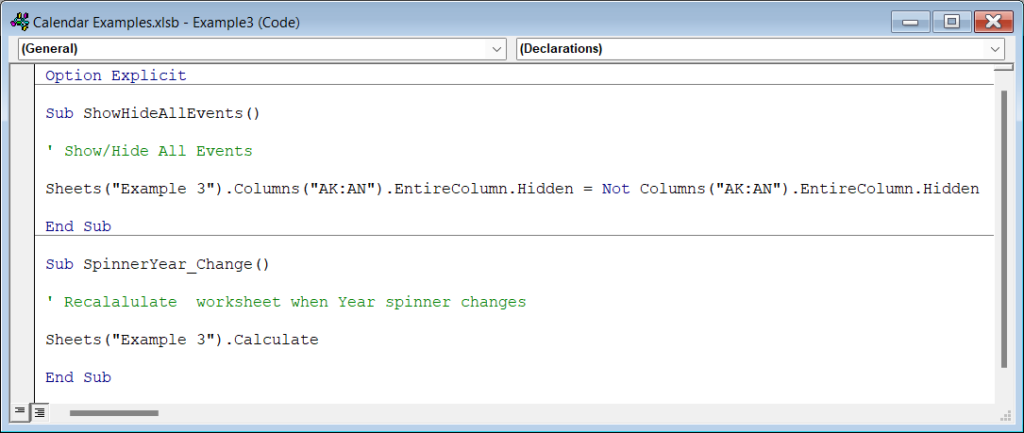Click the Recalculate worksheet comment line
The width and height of the screenshot is (1024, 433).
click(x=285, y=302)
